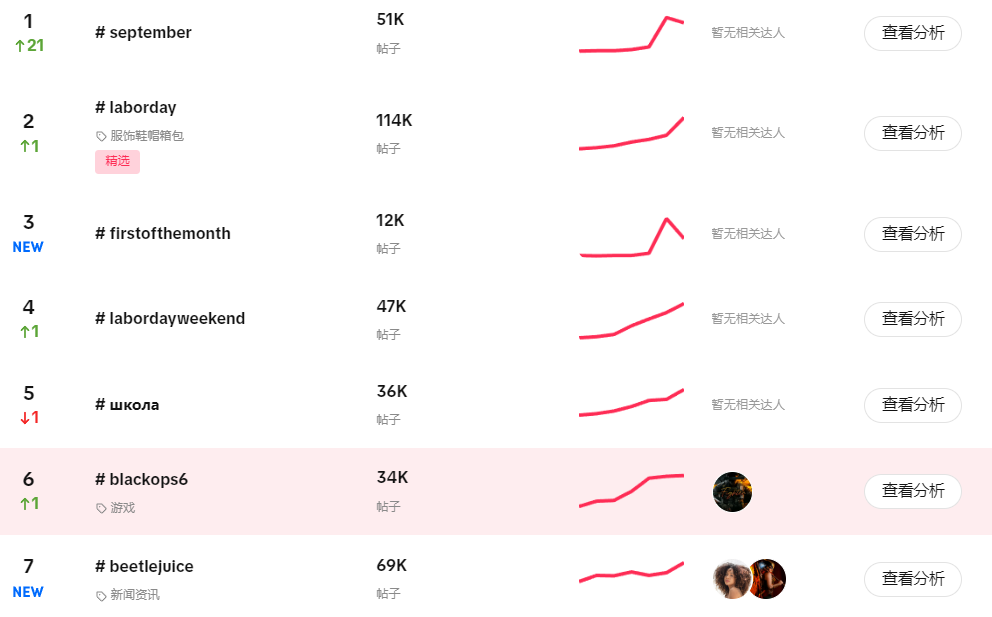Screen dimensions: 992x617
Task: Open the #labordayweekend hashtag
Action: pyautogui.click(x=170, y=318)
